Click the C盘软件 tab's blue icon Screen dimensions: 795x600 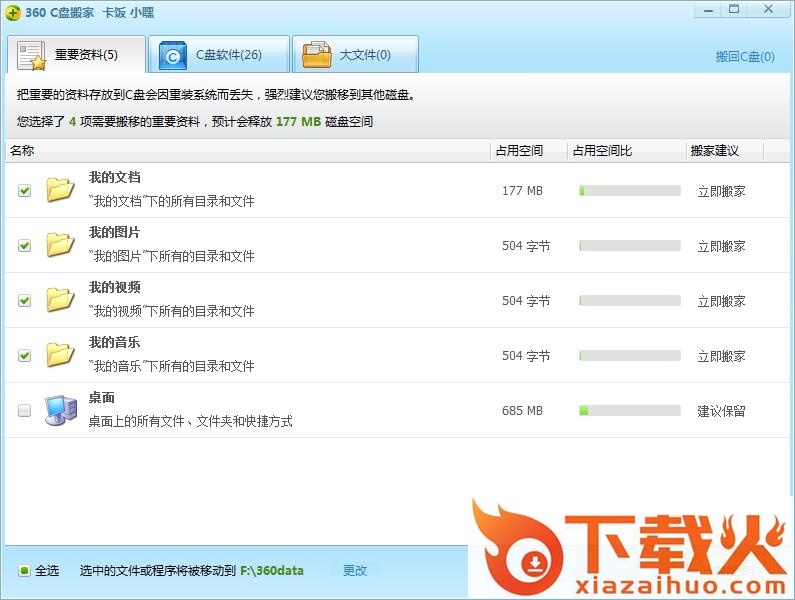(x=173, y=56)
